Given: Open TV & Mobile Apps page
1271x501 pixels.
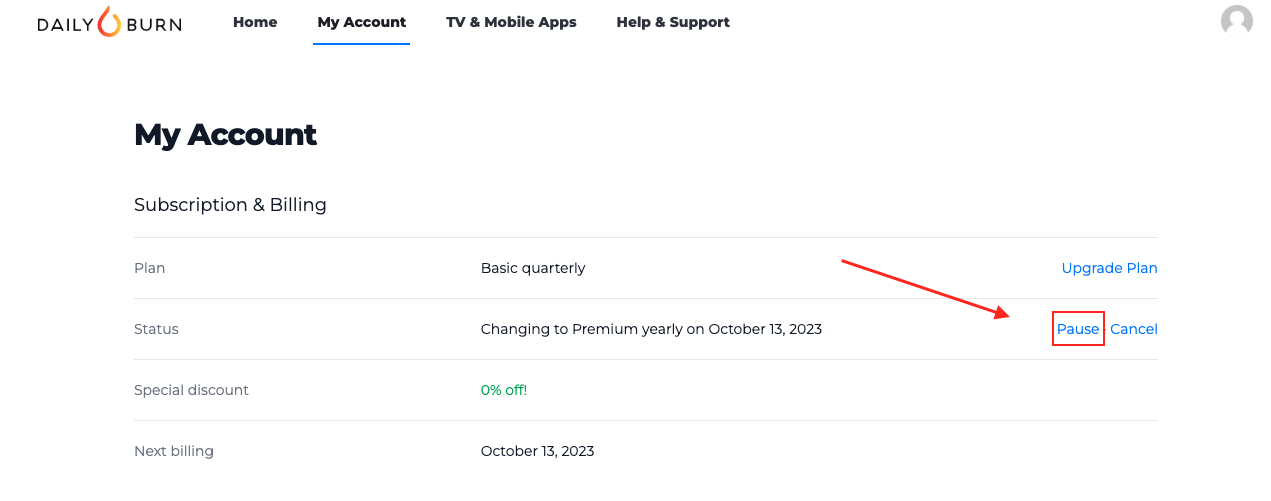Looking at the screenshot, I should [511, 22].
